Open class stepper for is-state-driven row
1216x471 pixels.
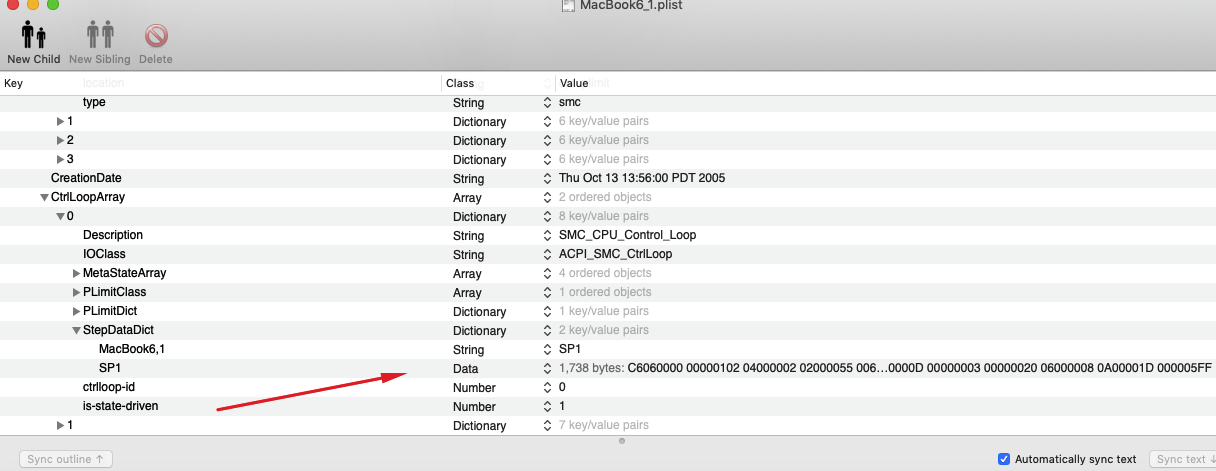(x=547, y=407)
